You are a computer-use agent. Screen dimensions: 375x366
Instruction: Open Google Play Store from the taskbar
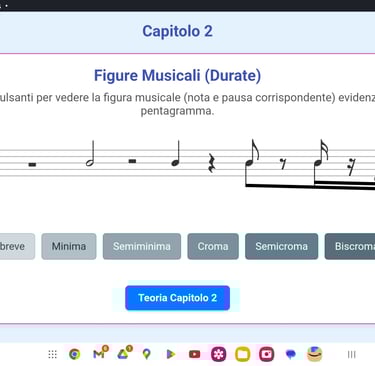(170, 354)
